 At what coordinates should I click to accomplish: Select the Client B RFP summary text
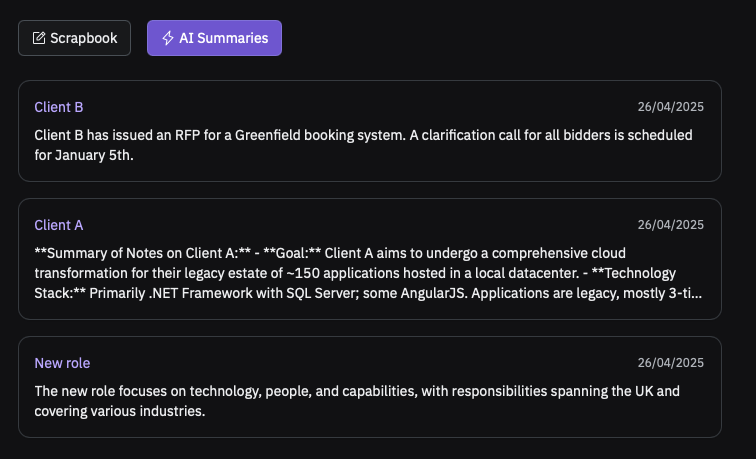364,145
